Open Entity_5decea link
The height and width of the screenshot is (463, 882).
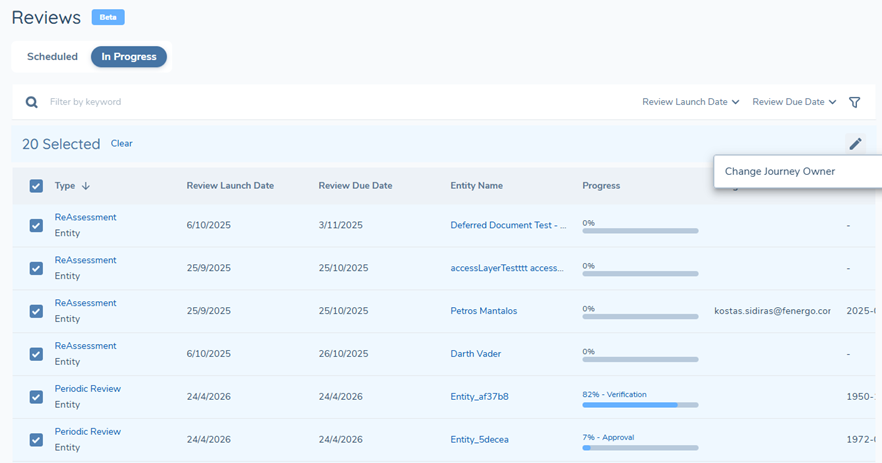point(479,439)
